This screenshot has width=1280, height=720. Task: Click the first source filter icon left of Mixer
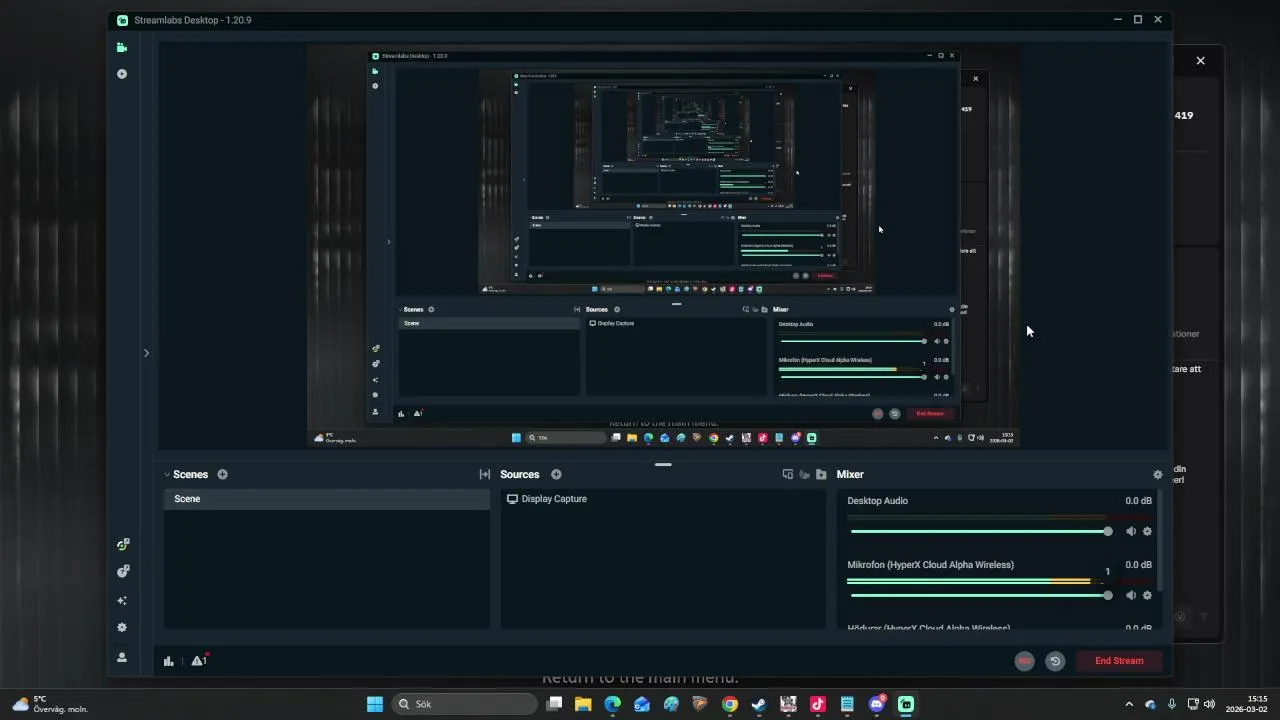point(788,475)
